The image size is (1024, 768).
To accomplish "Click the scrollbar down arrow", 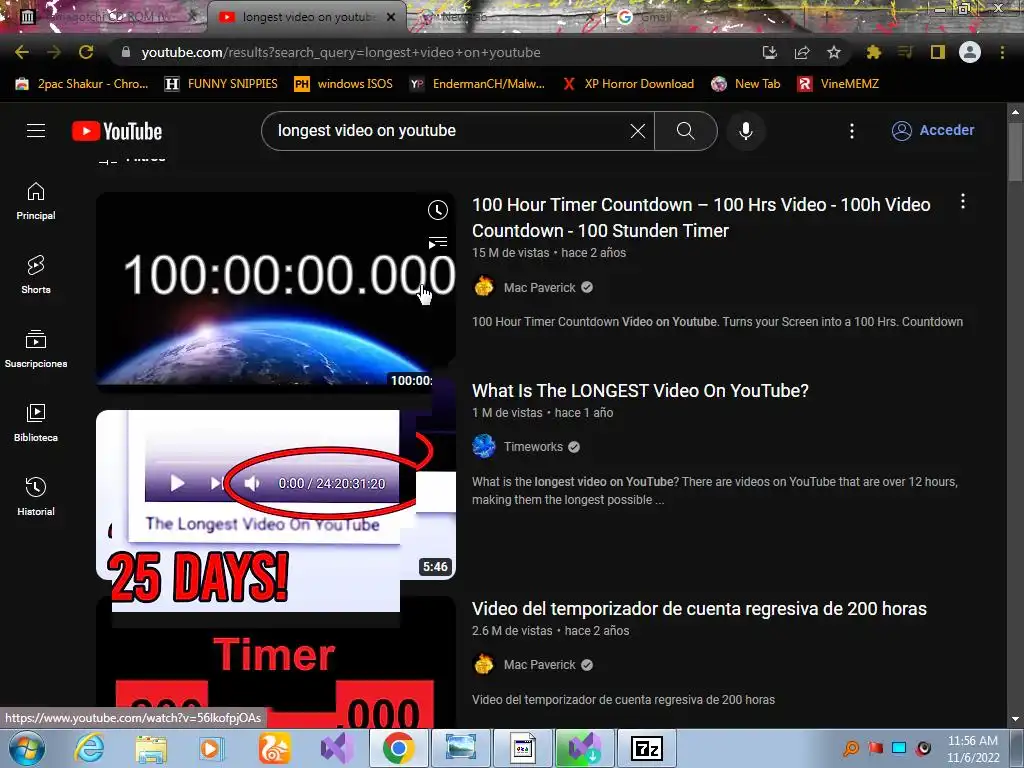I will click(x=1015, y=719).
